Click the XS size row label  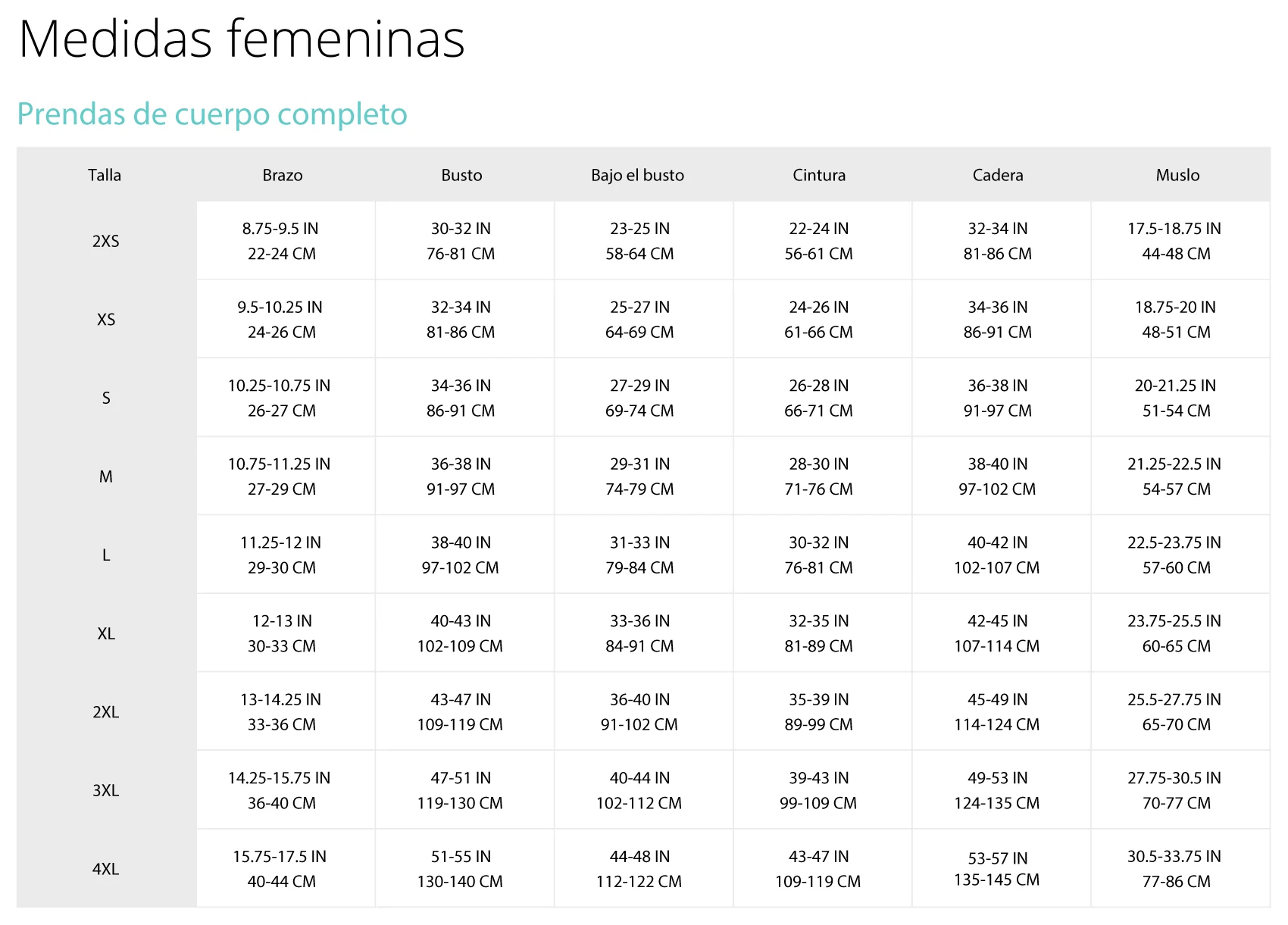click(x=106, y=320)
